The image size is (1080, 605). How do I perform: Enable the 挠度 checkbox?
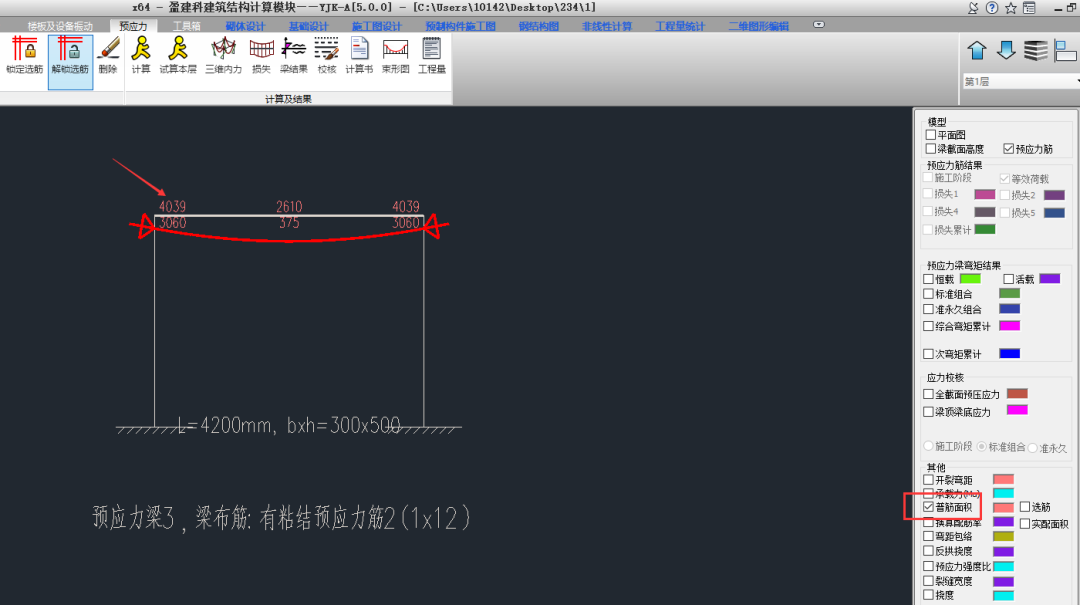pos(928,595)
